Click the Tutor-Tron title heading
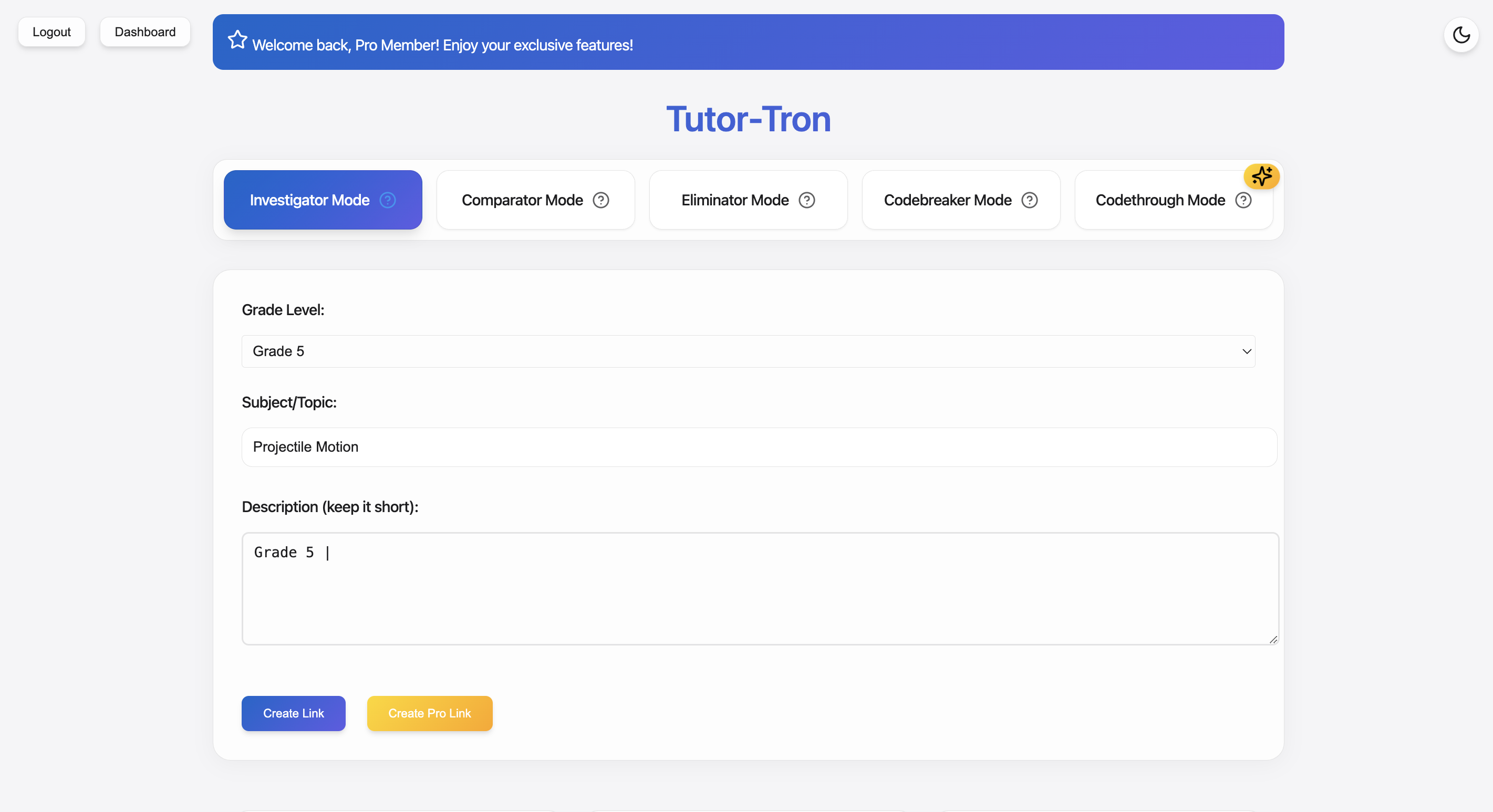 click(748, 119)
